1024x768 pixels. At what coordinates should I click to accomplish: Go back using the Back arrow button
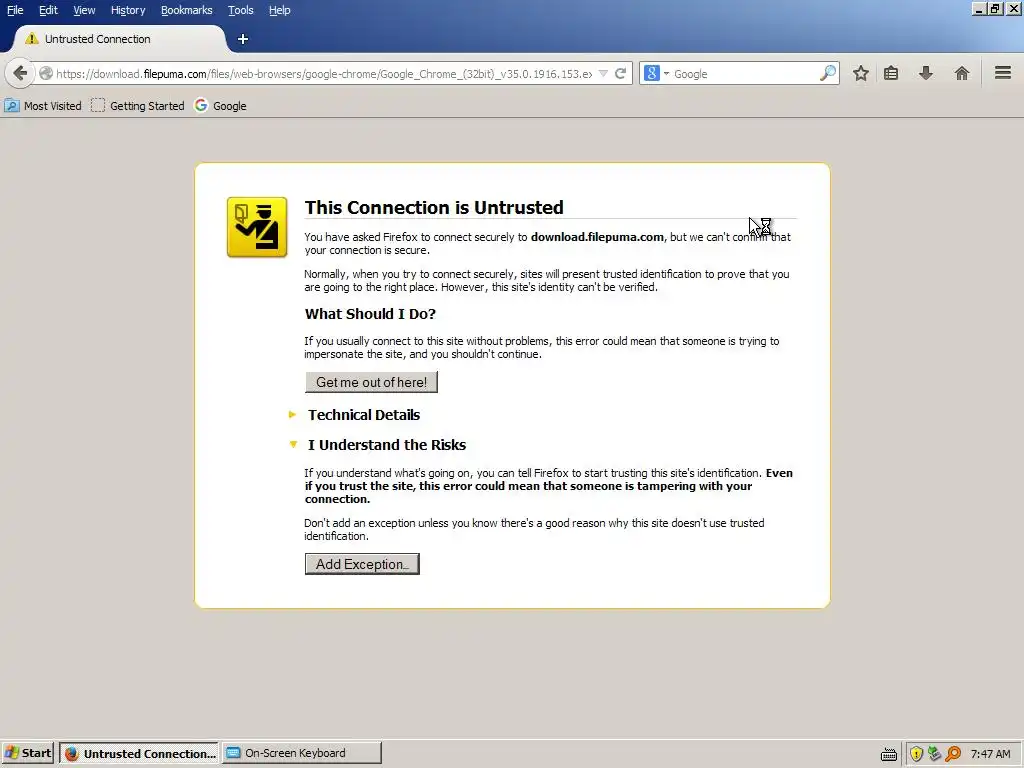[x=20, y=73]
